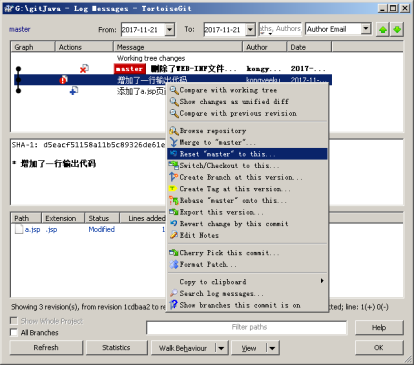Choose Copy to clipboard
This screenshot has width=415, height=365.
click(x=247, y=282)
